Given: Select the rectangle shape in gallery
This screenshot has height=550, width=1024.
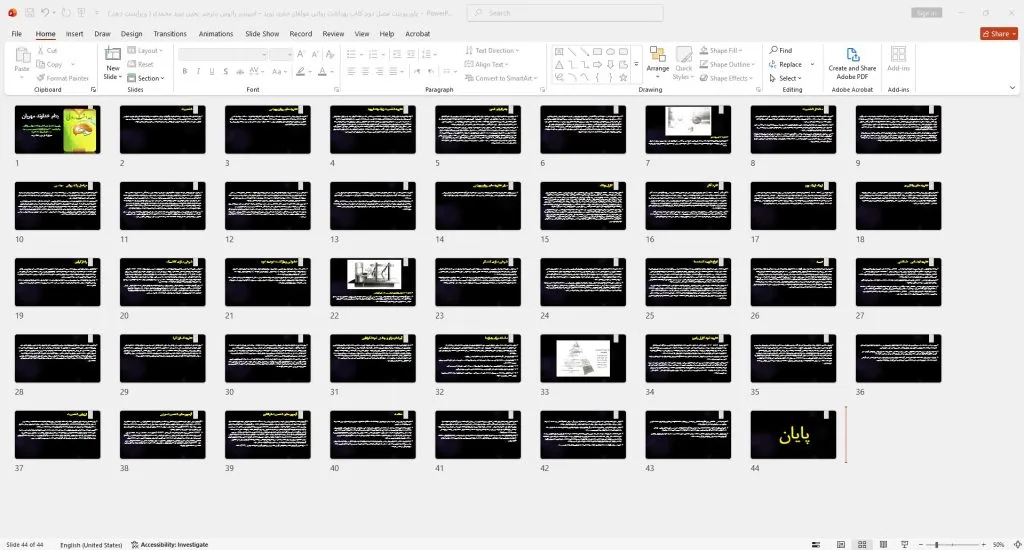Looking at the screenshot, I should (x=597, y=52).
